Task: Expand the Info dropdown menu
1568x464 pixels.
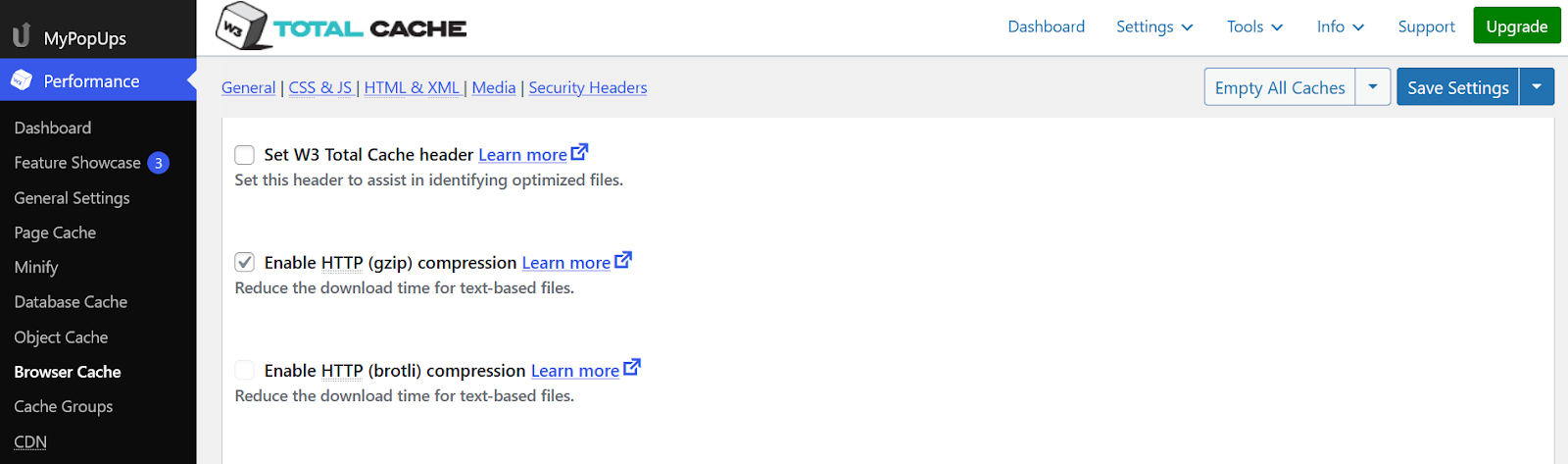Action: (1341, 26)
